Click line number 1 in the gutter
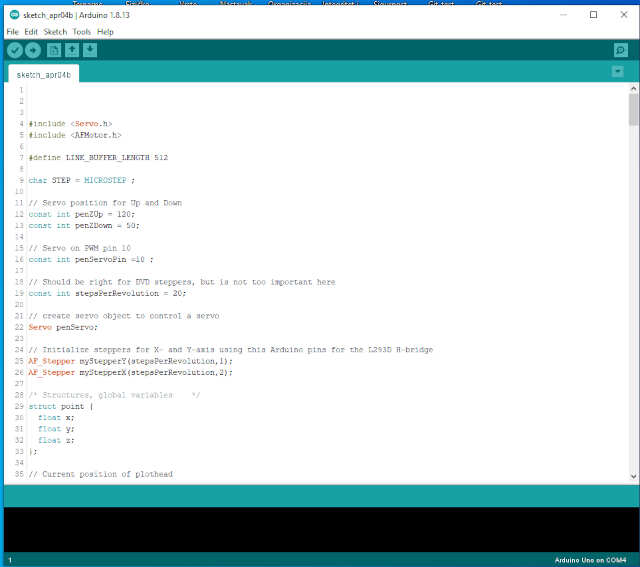This screenshot has height=567, width=640. [x=21, y=90]
